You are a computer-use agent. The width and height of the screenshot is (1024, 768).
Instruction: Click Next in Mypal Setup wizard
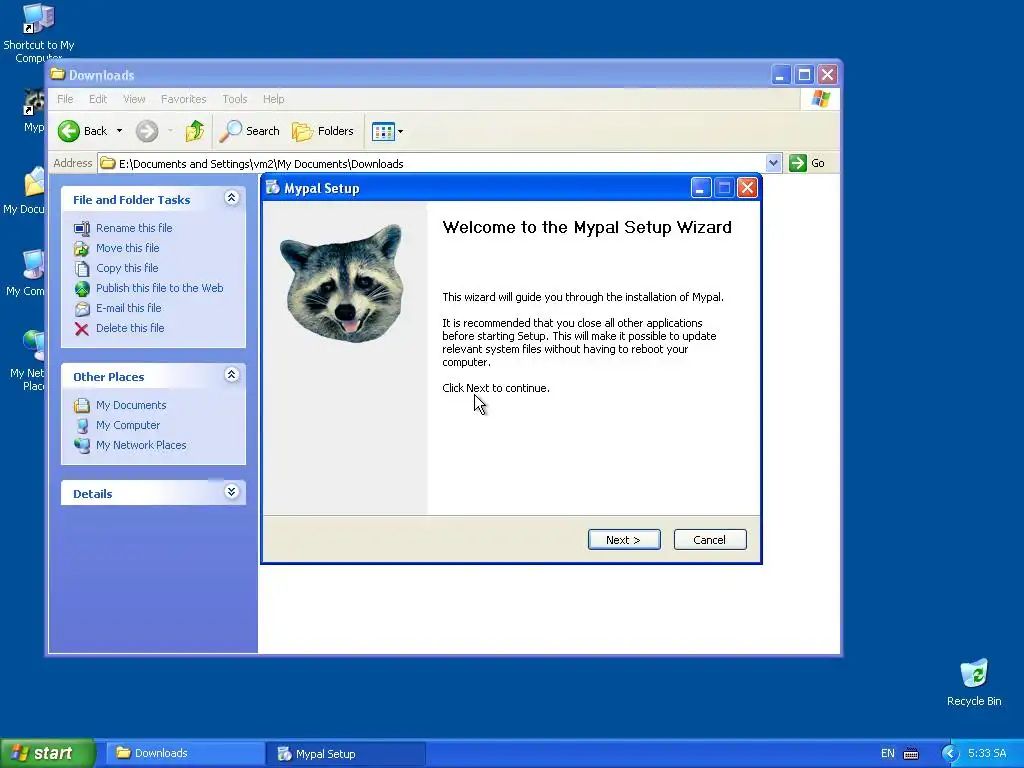(x=624, y=539)
